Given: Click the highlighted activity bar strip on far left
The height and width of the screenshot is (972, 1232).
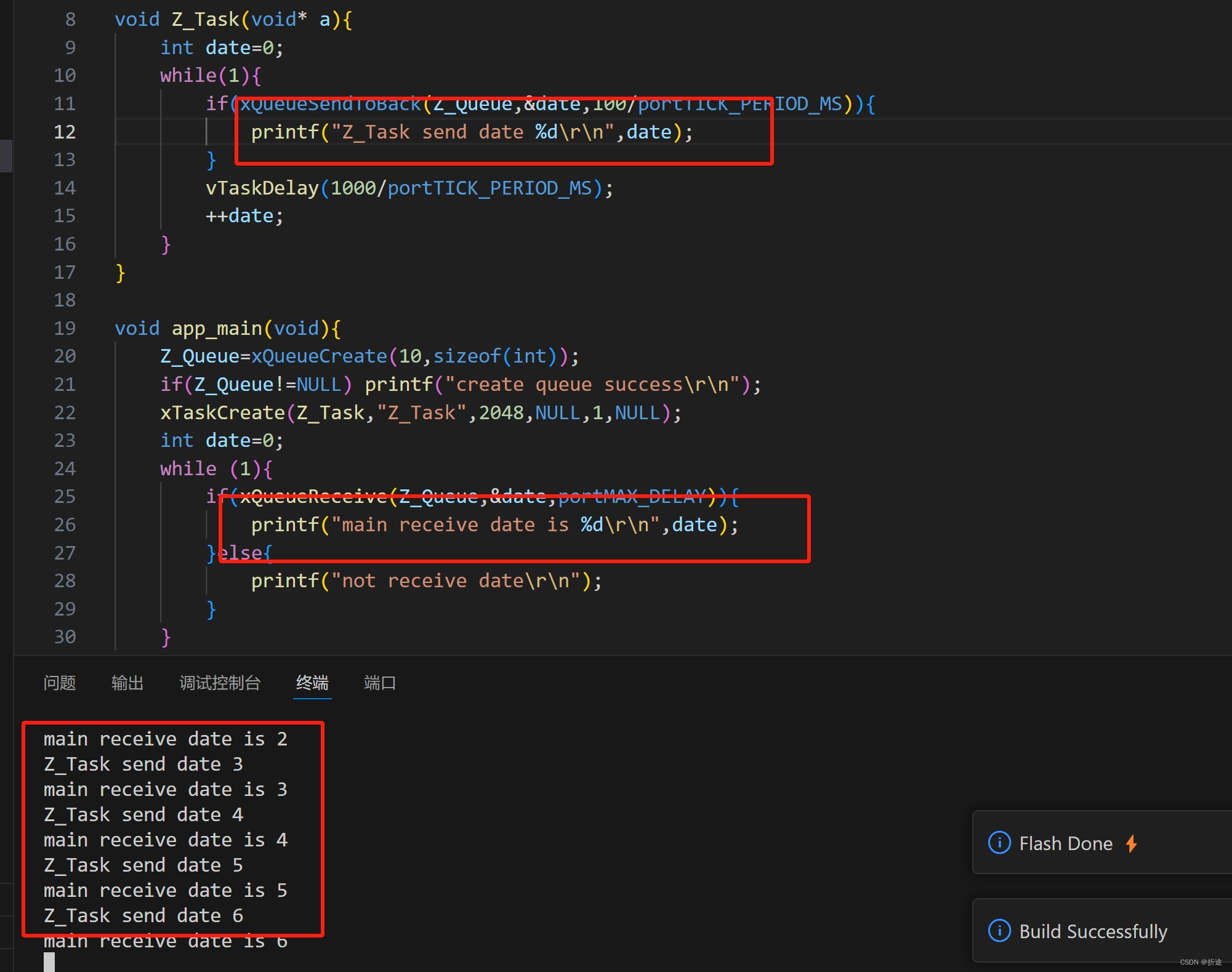Looking at the screenshot, I should (x=5, y=156).
